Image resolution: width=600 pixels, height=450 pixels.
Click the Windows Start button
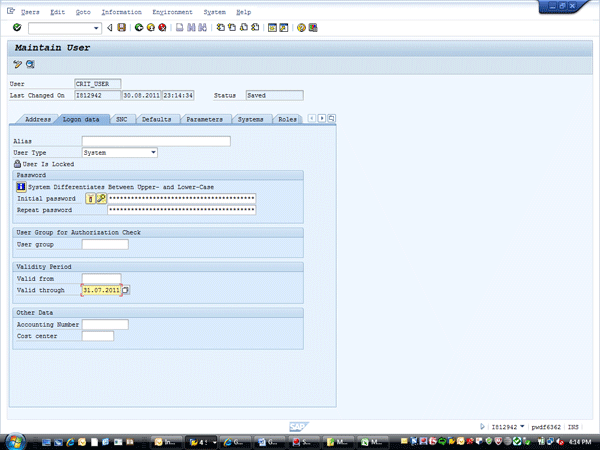(x=14, y=440)
